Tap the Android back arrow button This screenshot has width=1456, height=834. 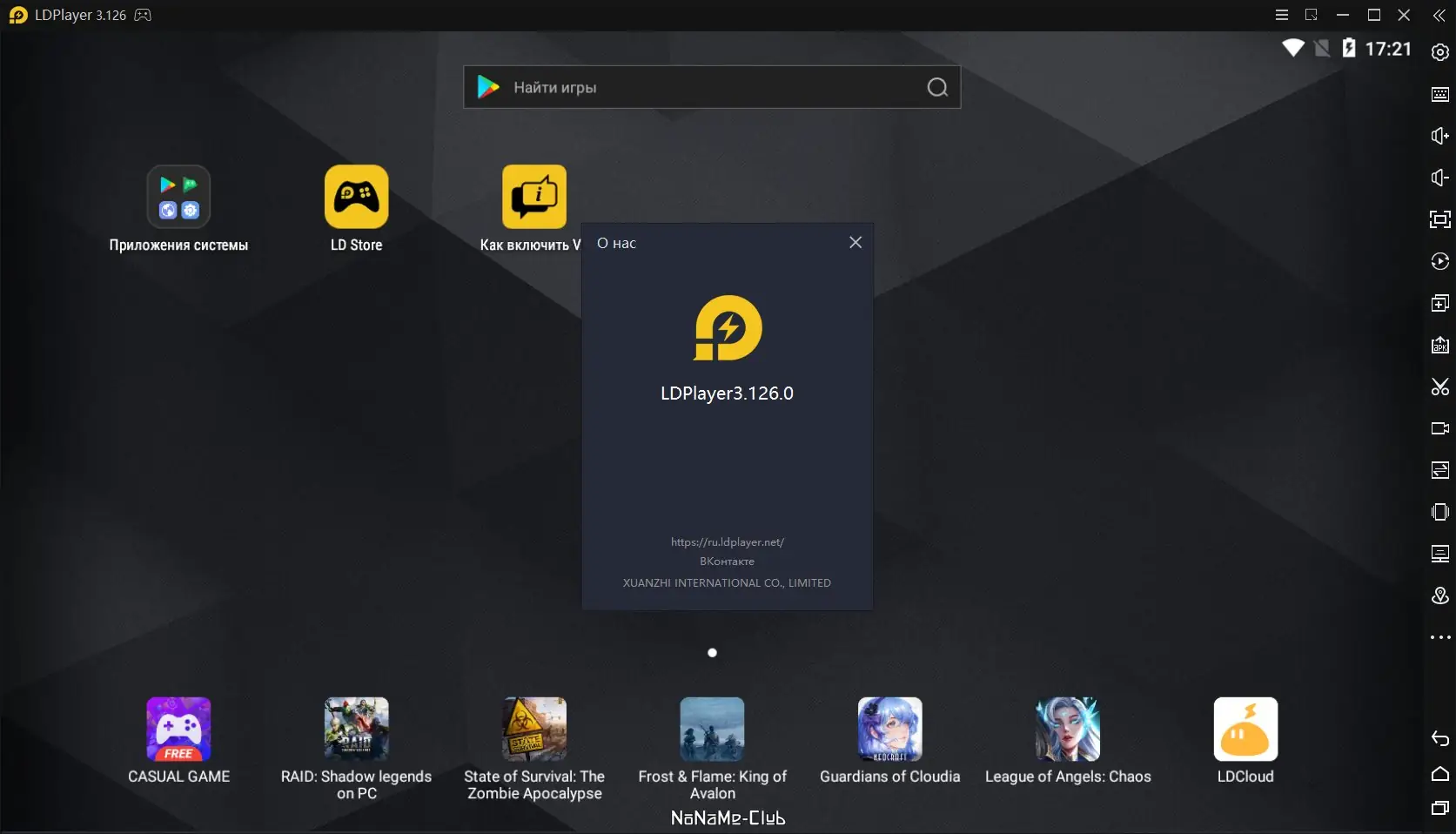click(x=1440, y=739)
